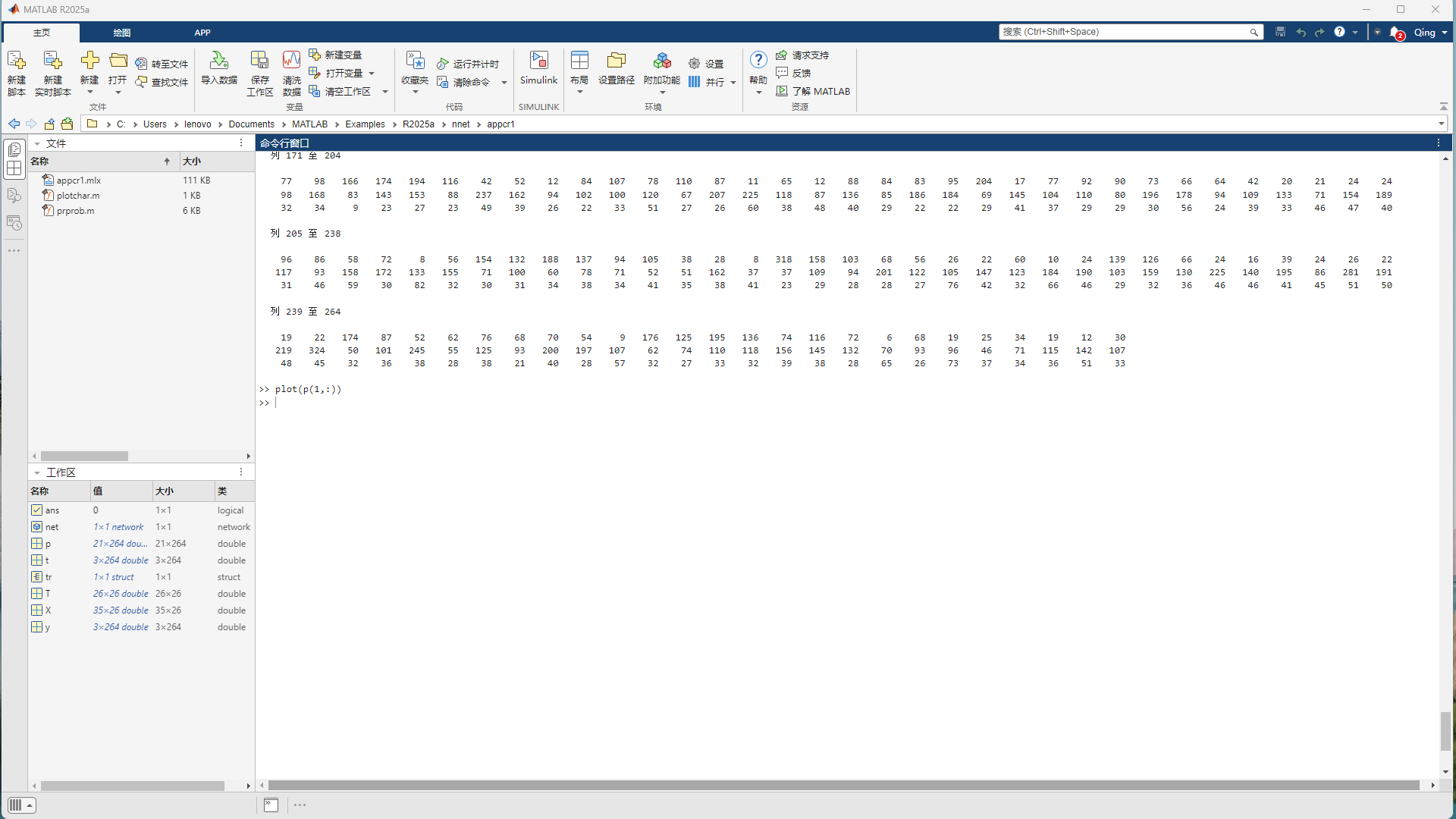The height and width of the screenshot is (819, 1456).
Task: Switch to the APP tab
Action: pyautogui.click(x=202, y=33)
